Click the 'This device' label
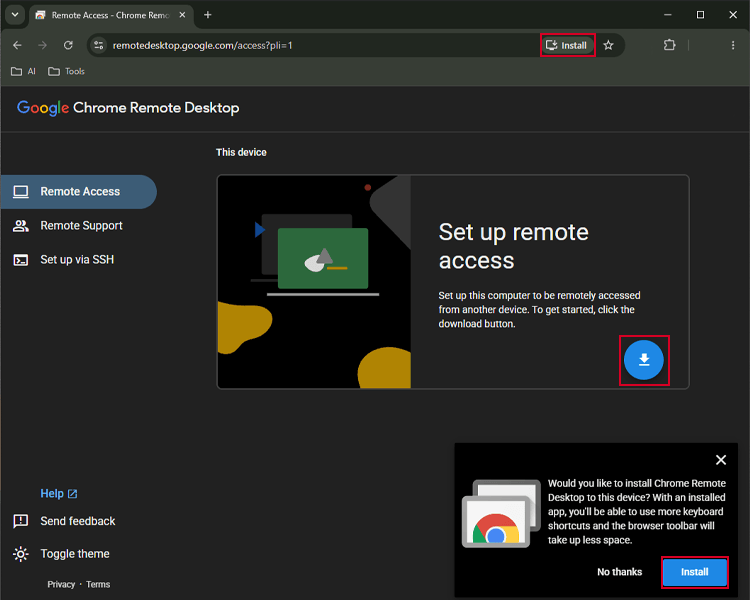Screen dimensions: 750x600 [x=241, y=152]
